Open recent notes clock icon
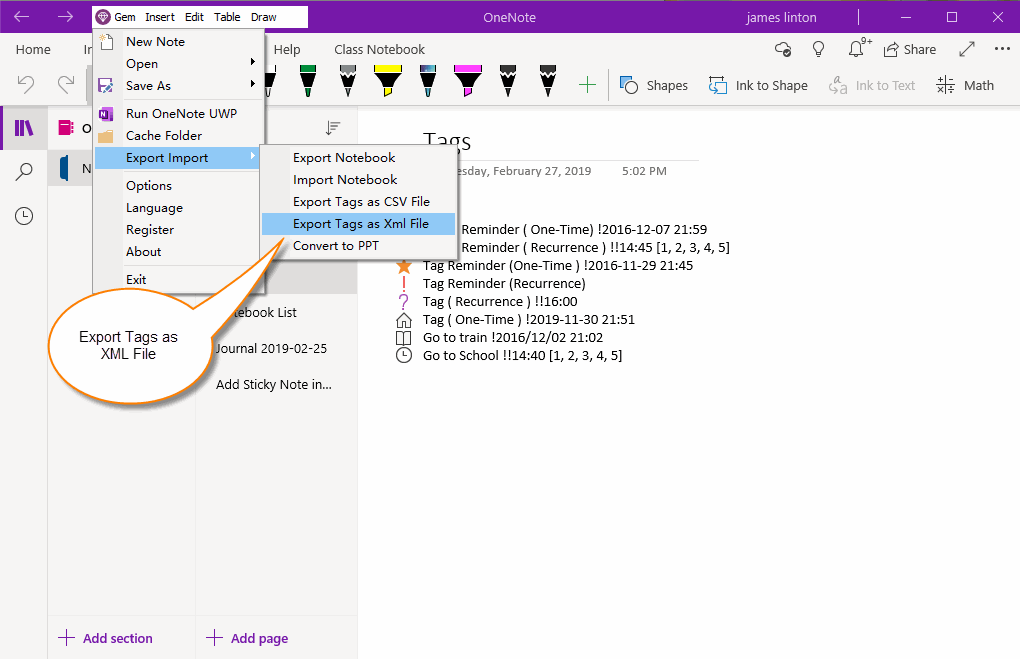The width and height of the screenshot is (1020, 659). coord(24,216)
